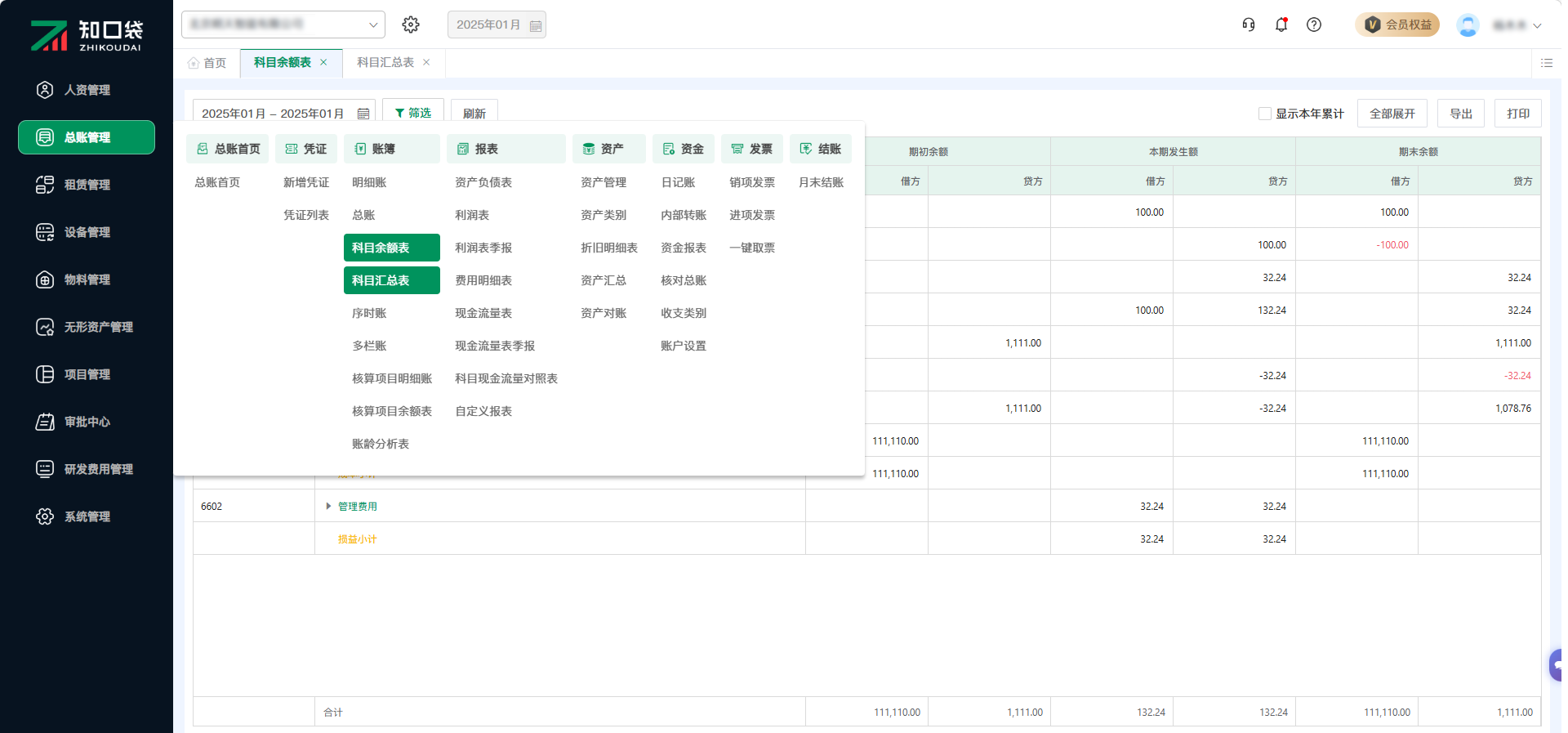1568x733 pixels.
Task: Click the 损益小计 subtotal label
Action: (358, 539)
